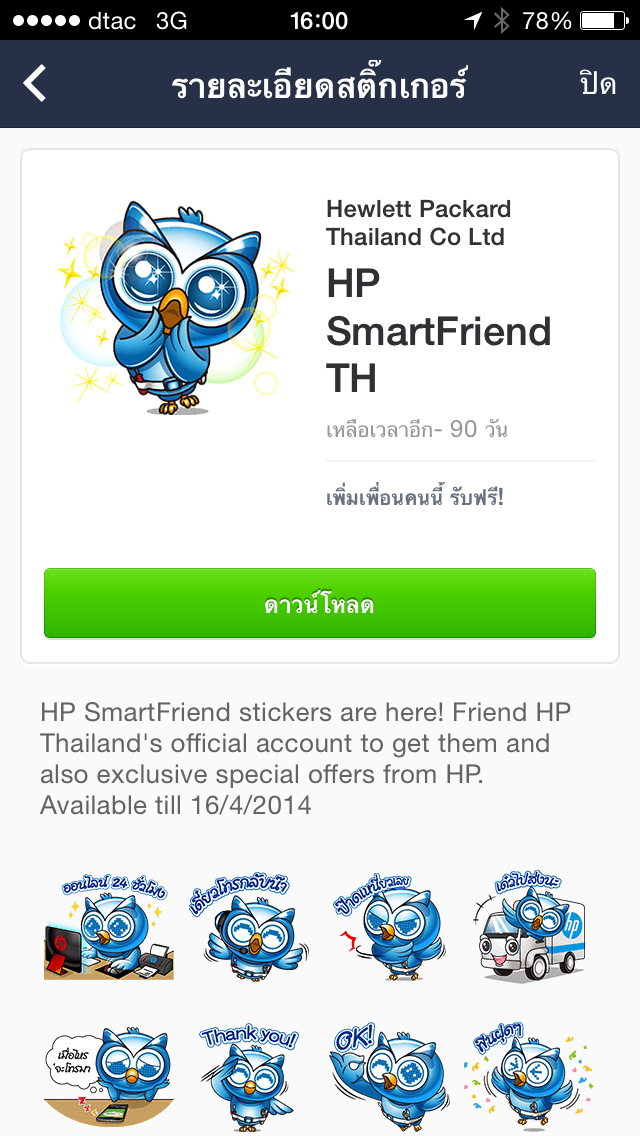Tap the 16:00 clock in status bar
640x1136 pixels.
319,21
